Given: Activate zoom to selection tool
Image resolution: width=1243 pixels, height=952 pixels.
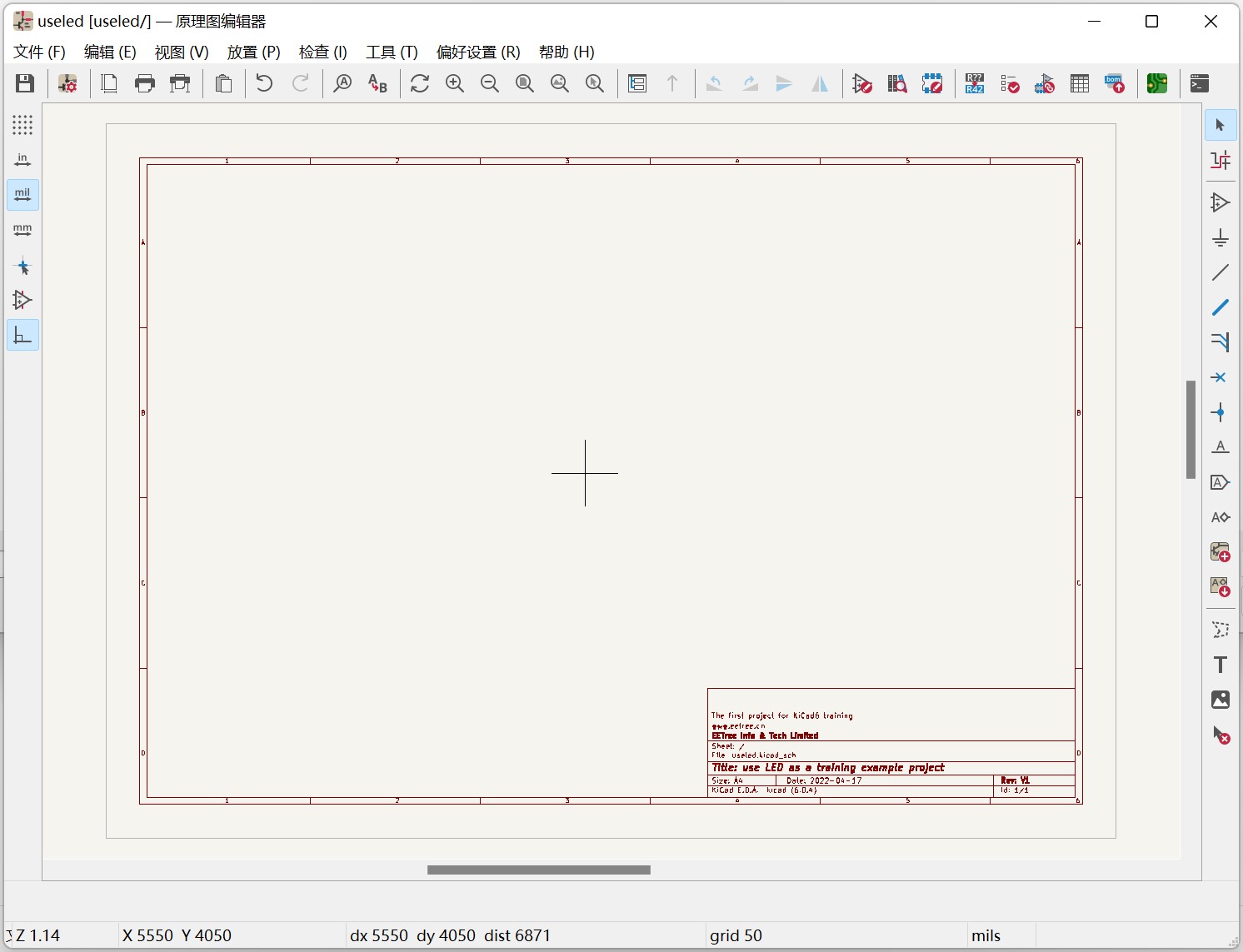Looking at the screenshot, I should pyautogui.click(x=595, y=83).
